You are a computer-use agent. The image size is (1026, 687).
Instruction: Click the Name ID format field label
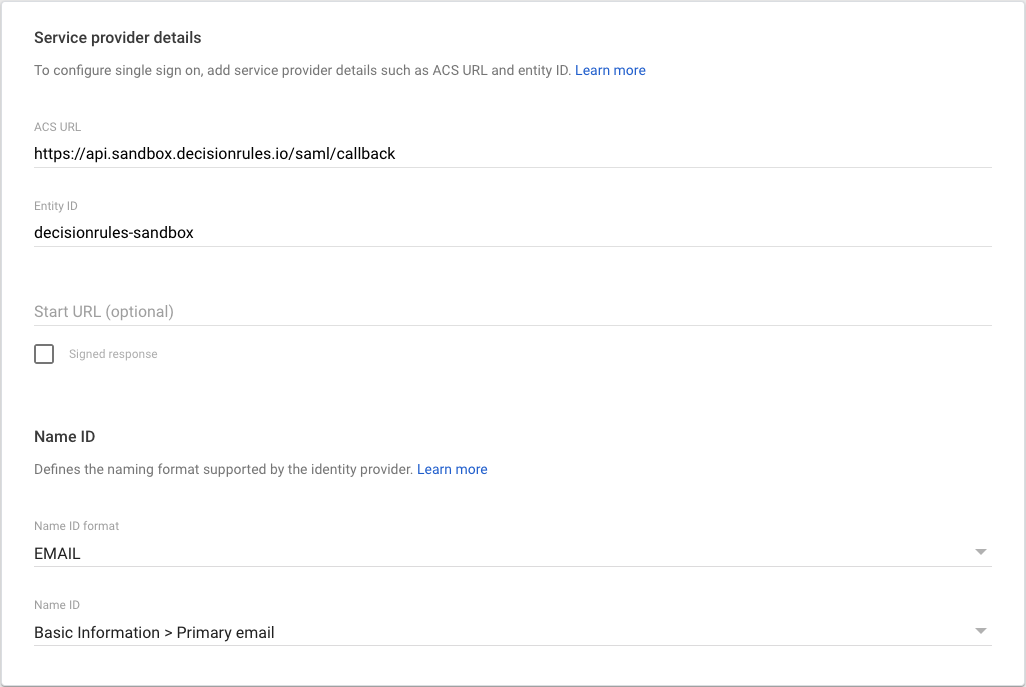tap(77, 526)
